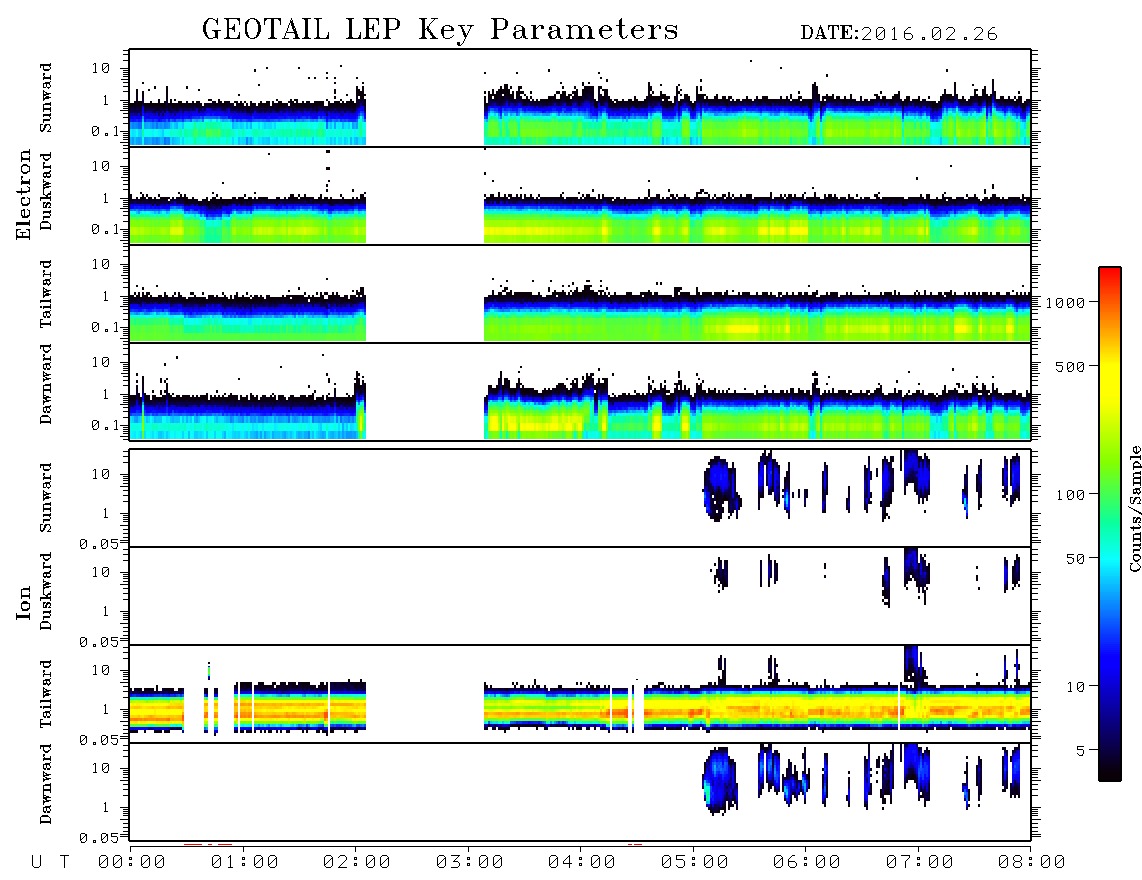This screenshot has width=1142, height=880.
Task: Click the 0.1 tick of Electron Tailward panel
Action: click(x=105, y=328)
